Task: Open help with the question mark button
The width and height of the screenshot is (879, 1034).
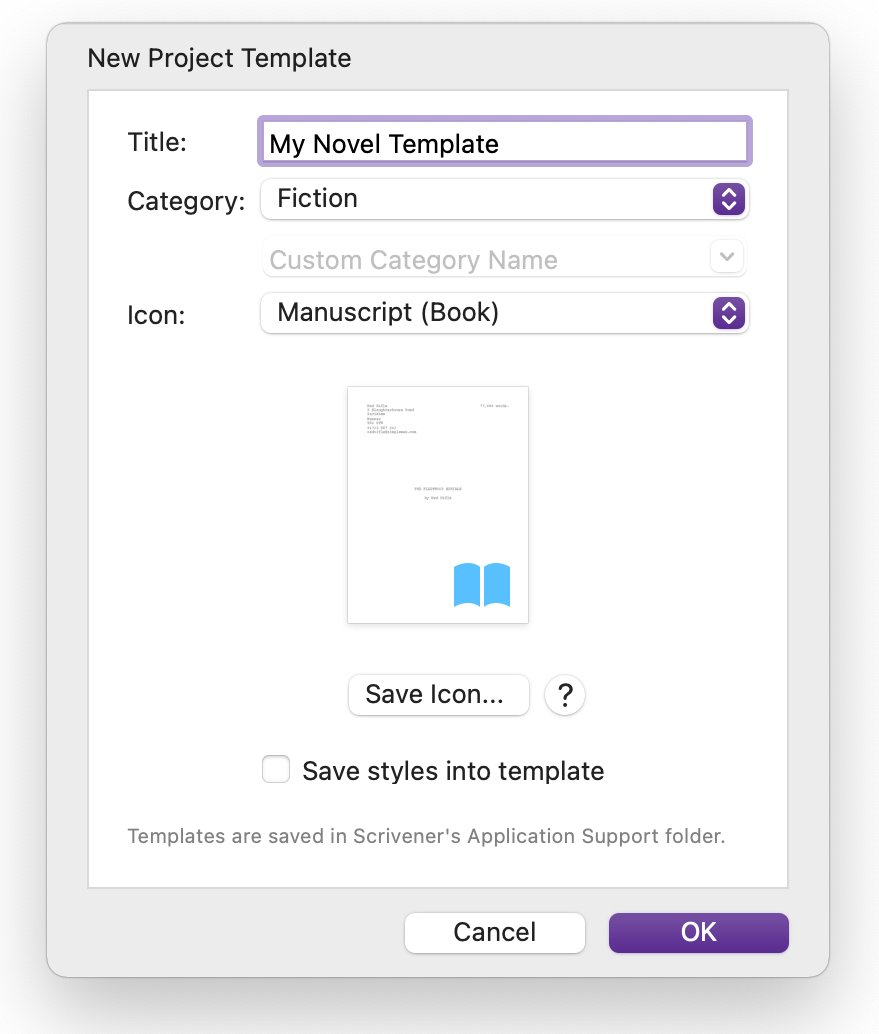Action: coord(565,695)
